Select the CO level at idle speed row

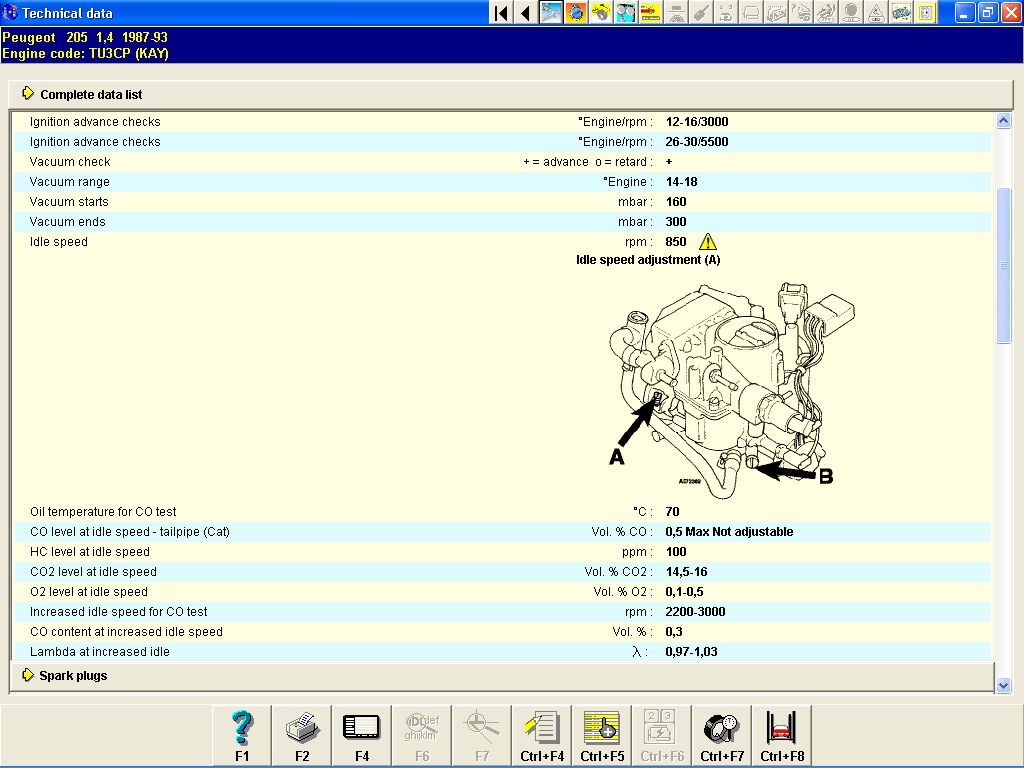click(x=502, y=532)
